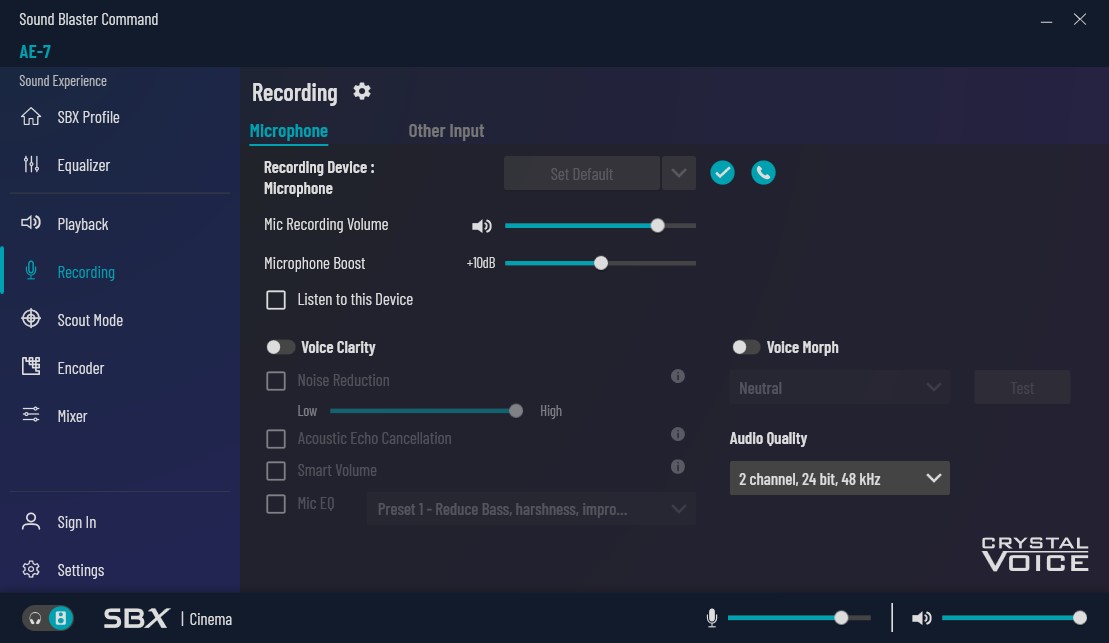Click the teal checkmark default device icon
1109x643 pixels.
pyautogui.click(x=722, y=173)
